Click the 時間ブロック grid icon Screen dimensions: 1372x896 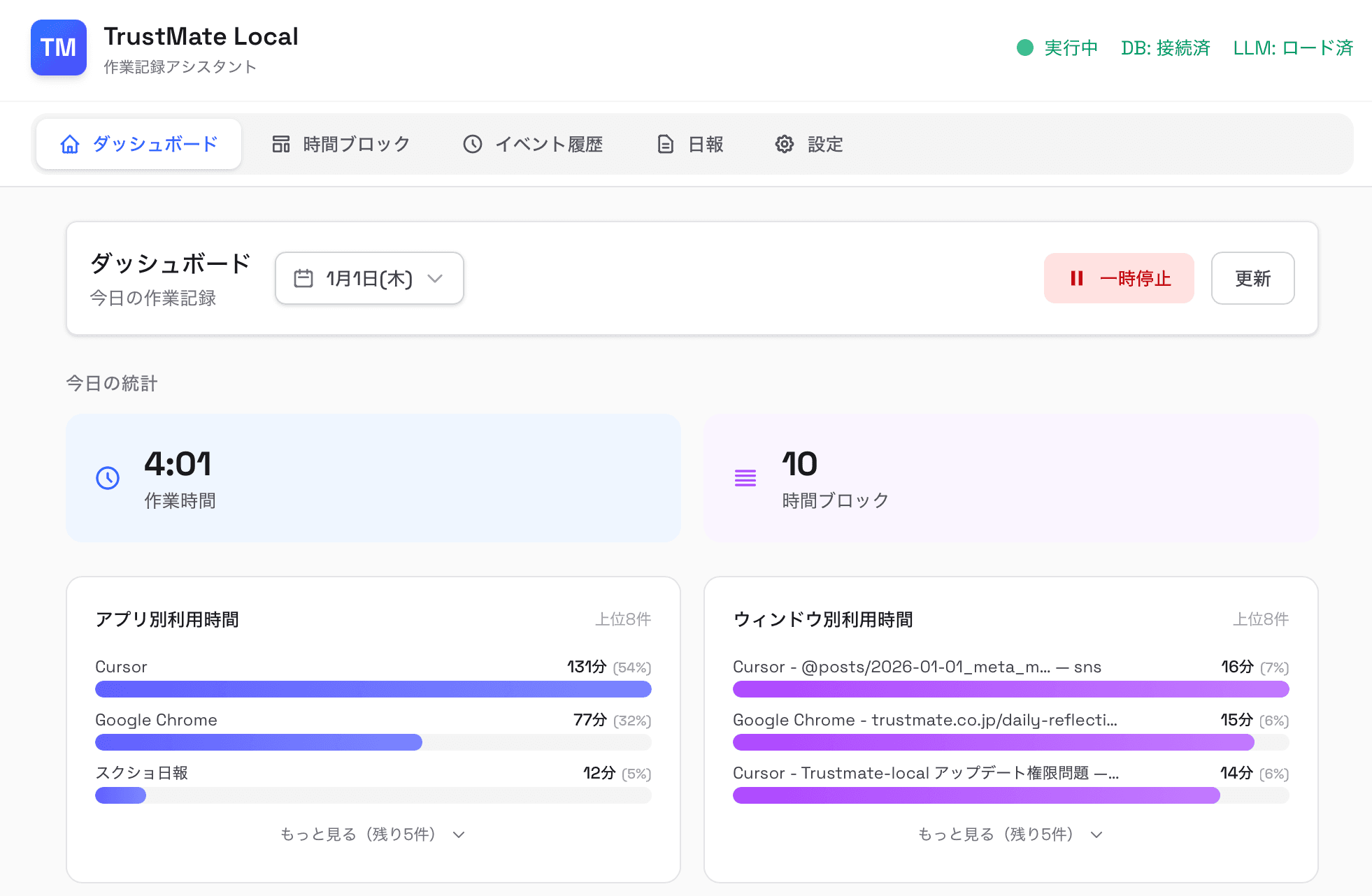pyautogui.click(x=280, y=143)
